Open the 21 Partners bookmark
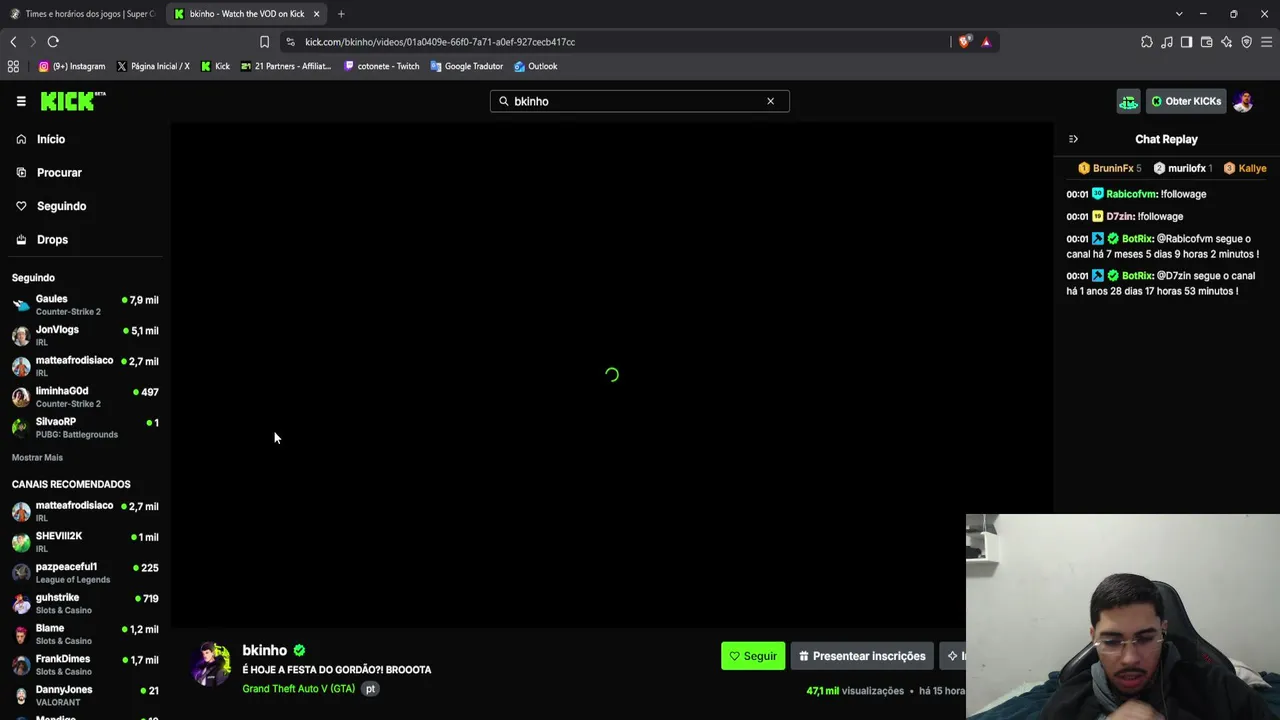This screenshot has width=1280, height=720. click(286, 66)
